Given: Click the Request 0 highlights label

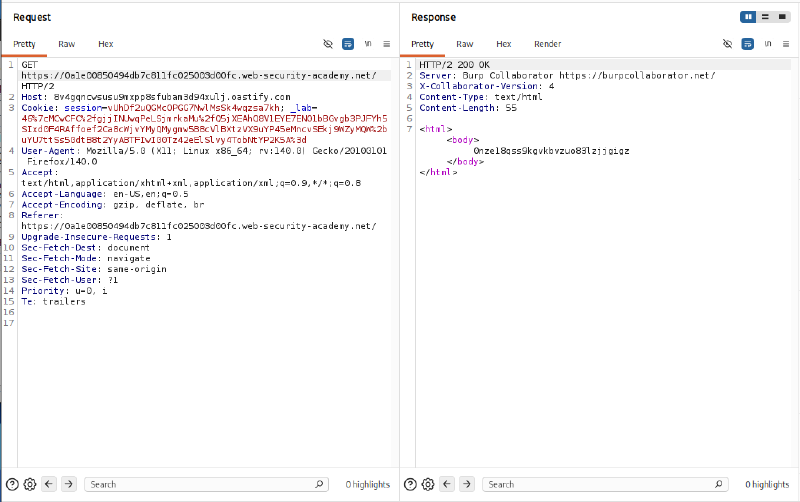Looking at the screenshot, I should [x=367, y=484].
